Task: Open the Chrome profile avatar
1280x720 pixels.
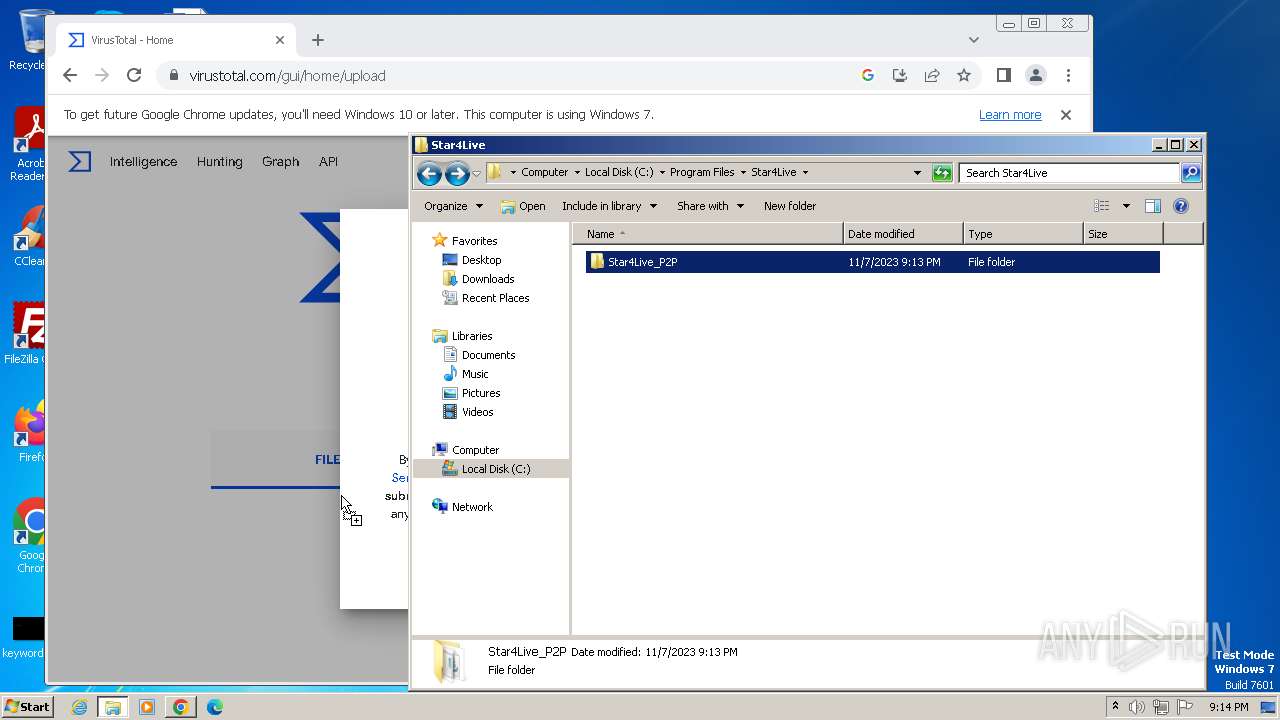Action: (x=1036, y=75)
